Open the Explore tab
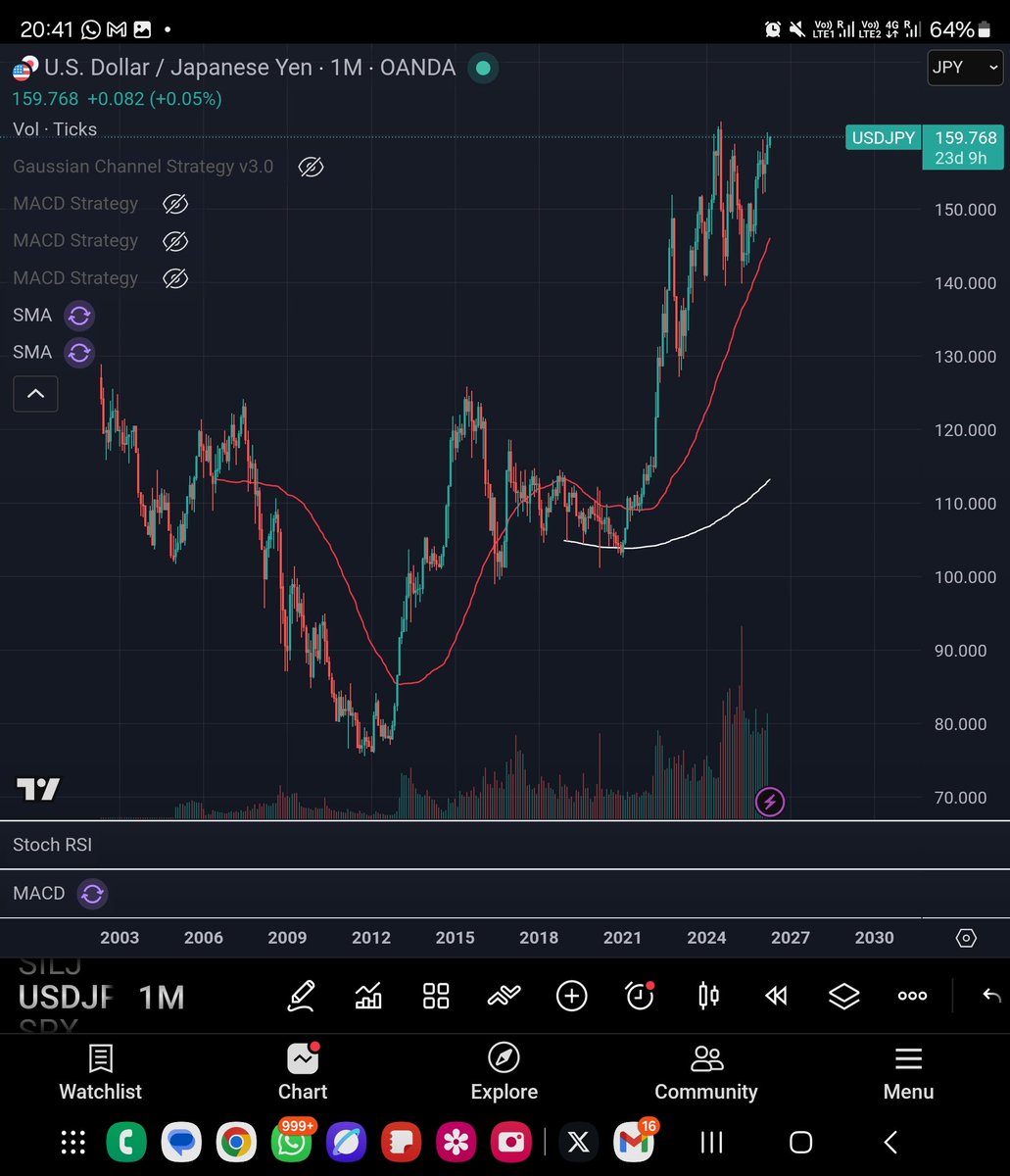1010x1176 pixels. pyautogui.click(x=504, y=1073)
